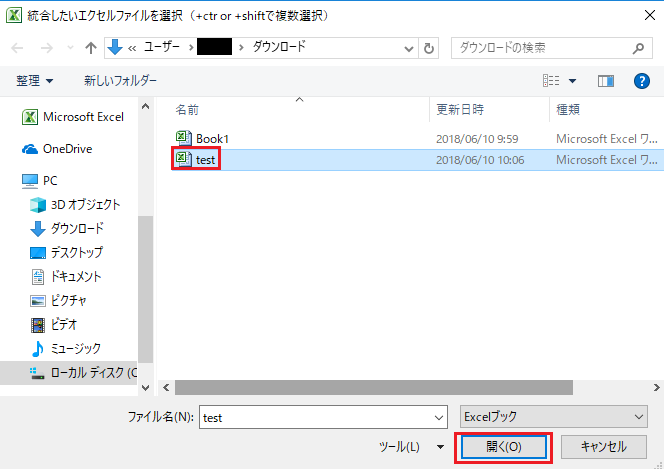Select the Book1 Excel file icon

tap(183, 138)
